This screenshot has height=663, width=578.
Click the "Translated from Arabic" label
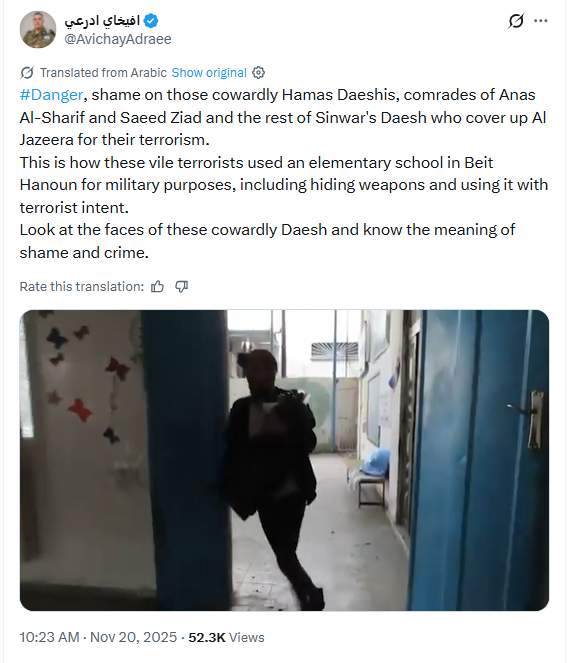103,73
